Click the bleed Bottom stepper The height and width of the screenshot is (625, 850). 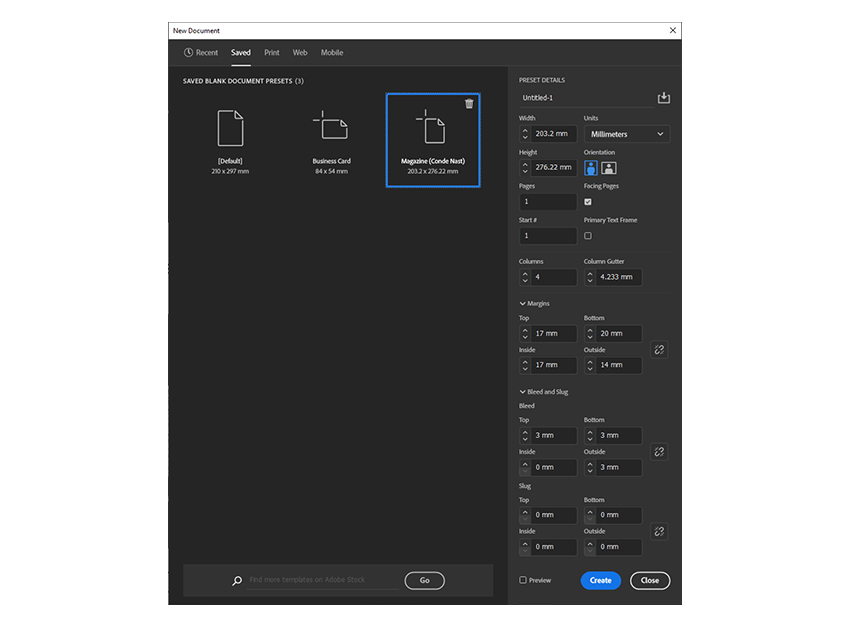coord(590,435)
